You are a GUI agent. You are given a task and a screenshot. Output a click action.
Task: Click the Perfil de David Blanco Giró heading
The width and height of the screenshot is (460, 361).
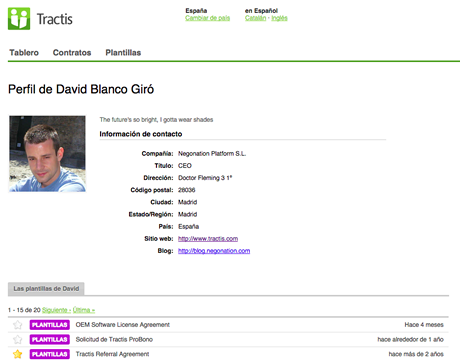(x=81, y=89)
